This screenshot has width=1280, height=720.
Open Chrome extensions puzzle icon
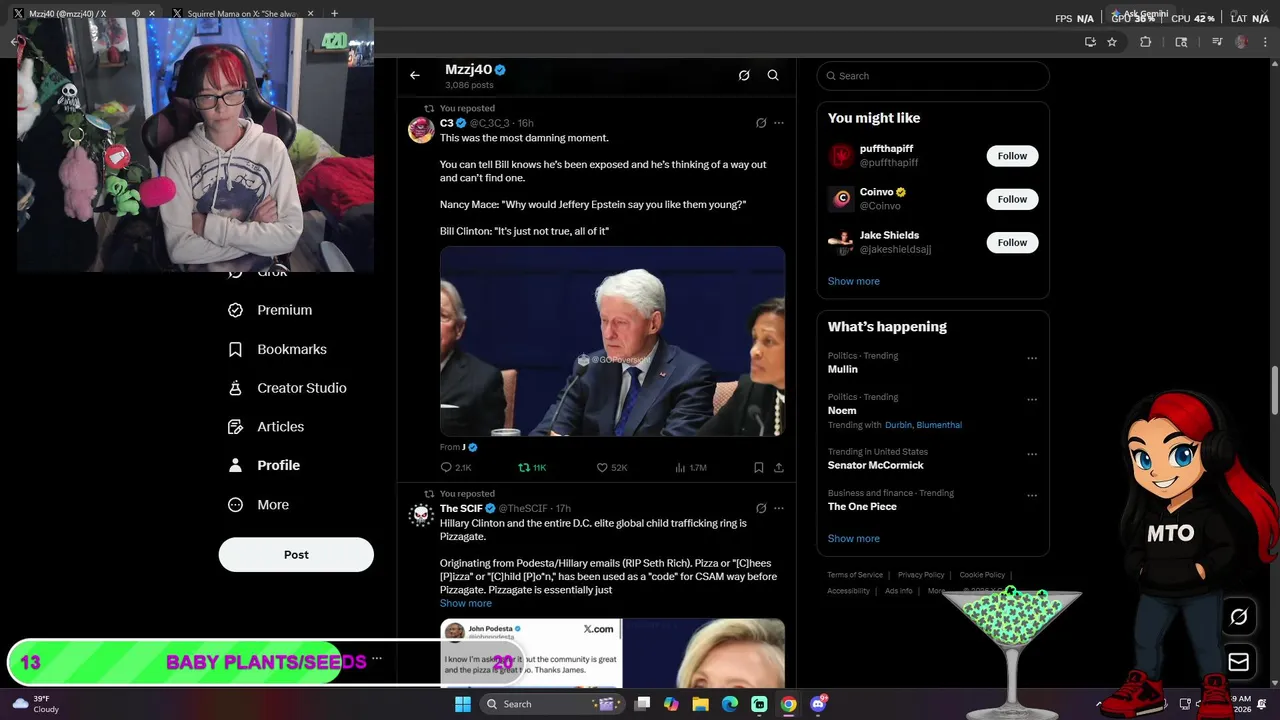click(x=1146, y=42)
